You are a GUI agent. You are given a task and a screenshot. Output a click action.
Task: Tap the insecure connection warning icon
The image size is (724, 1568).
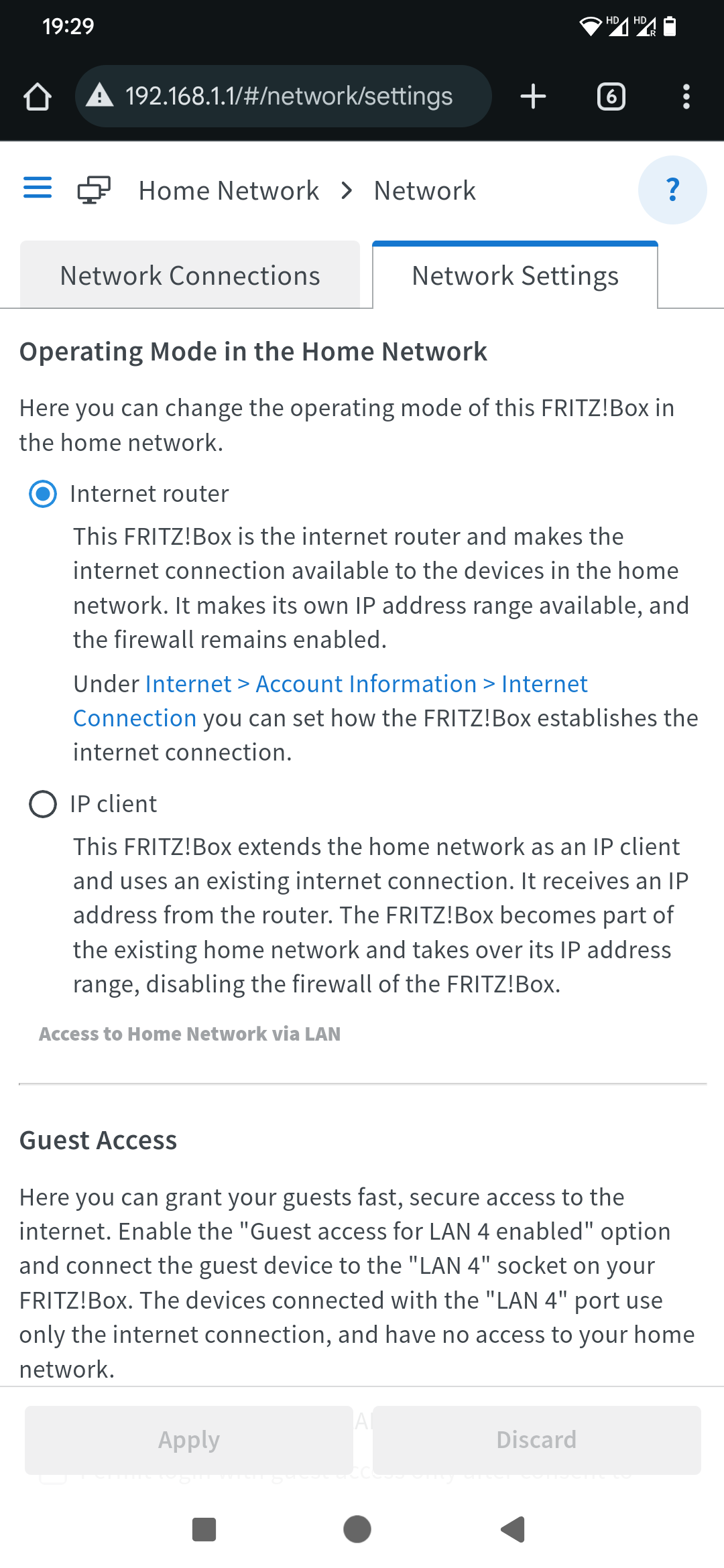pos(100,96)
